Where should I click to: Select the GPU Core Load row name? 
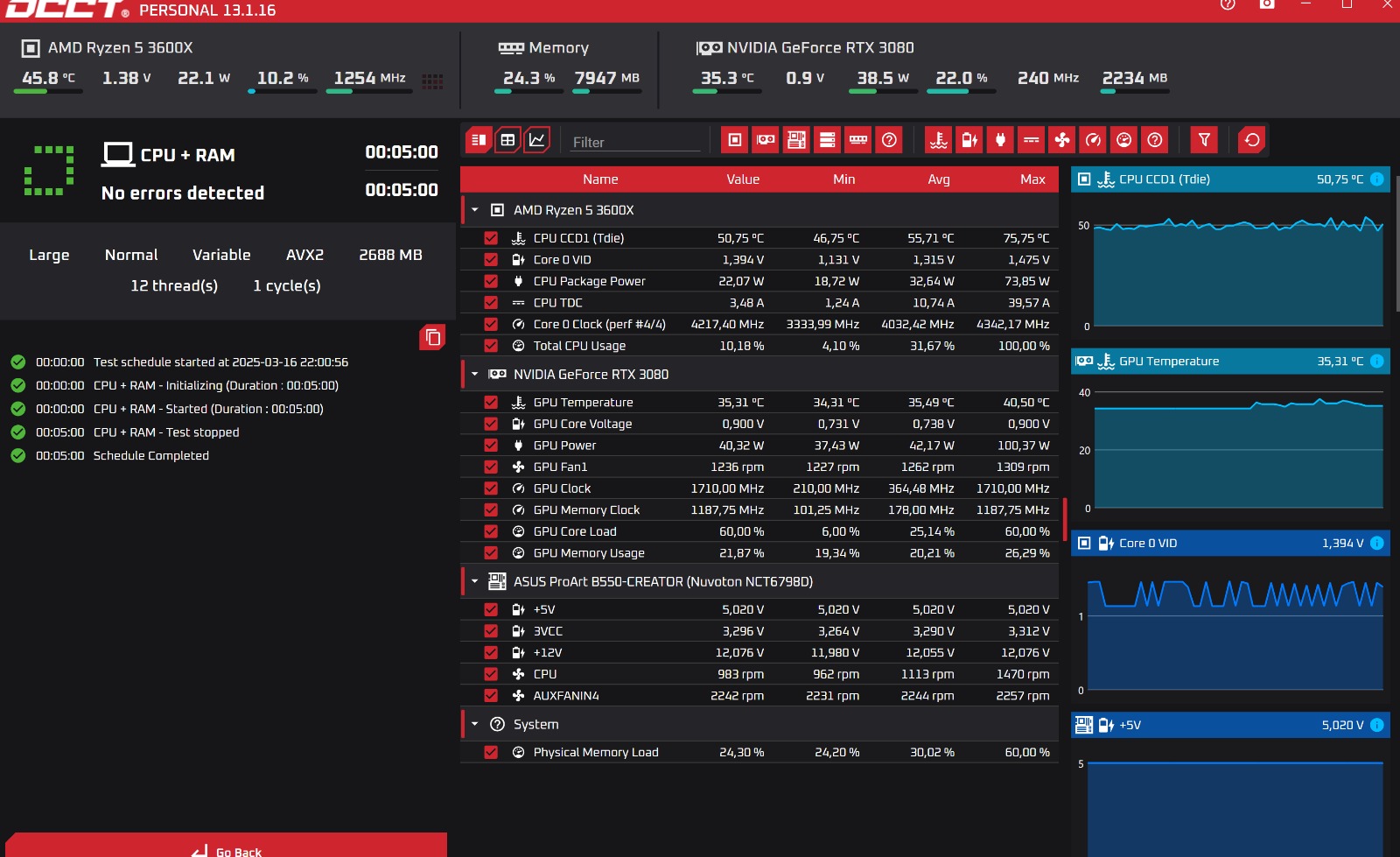pyautogui.click(x=575, y=531)
